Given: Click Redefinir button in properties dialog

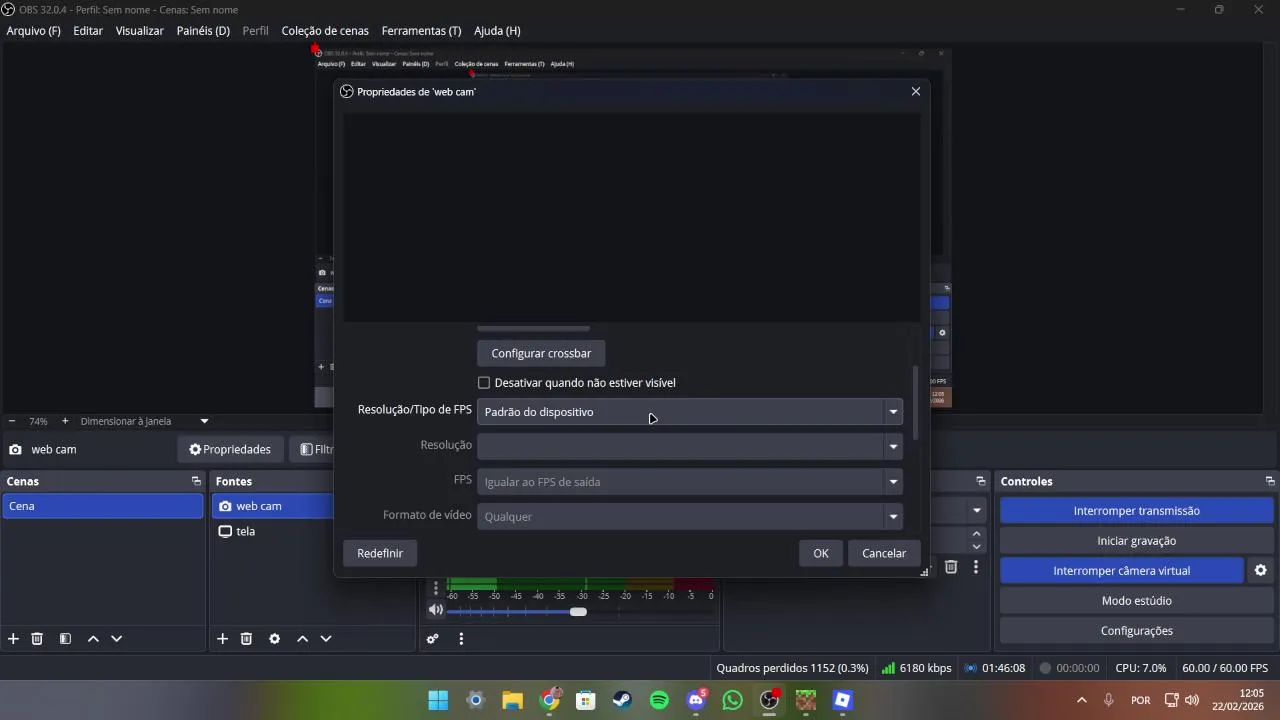Looking at the screenshot, I should click(x=380, y=553).
